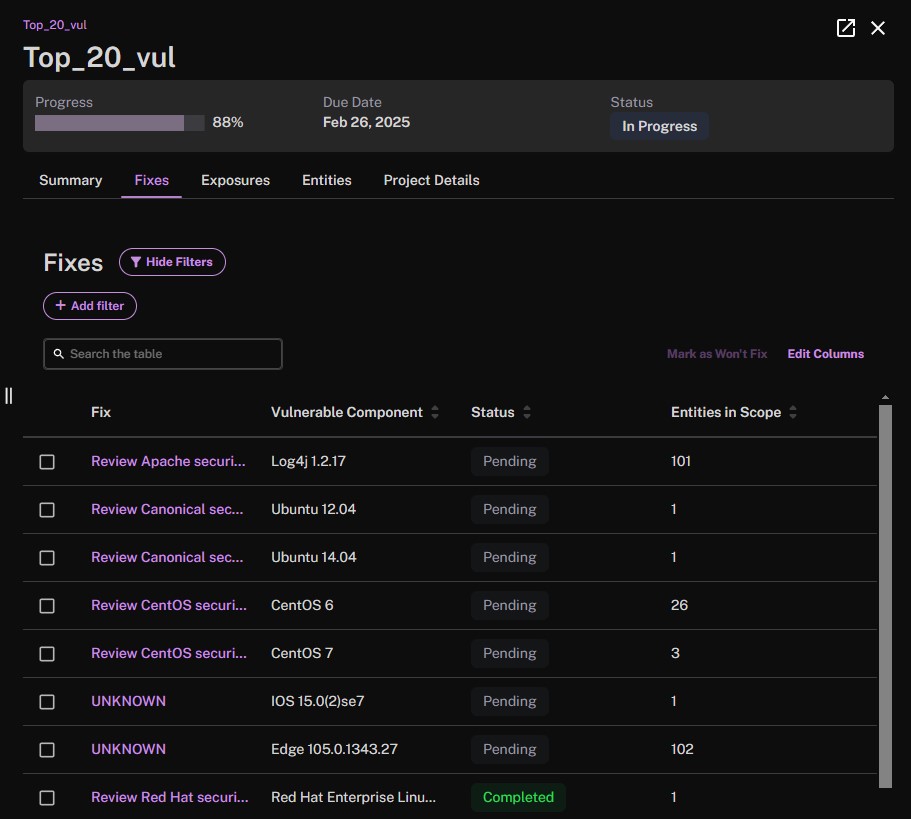Open Top_20_vul breadcrumb link

click(x=55, y=25)
